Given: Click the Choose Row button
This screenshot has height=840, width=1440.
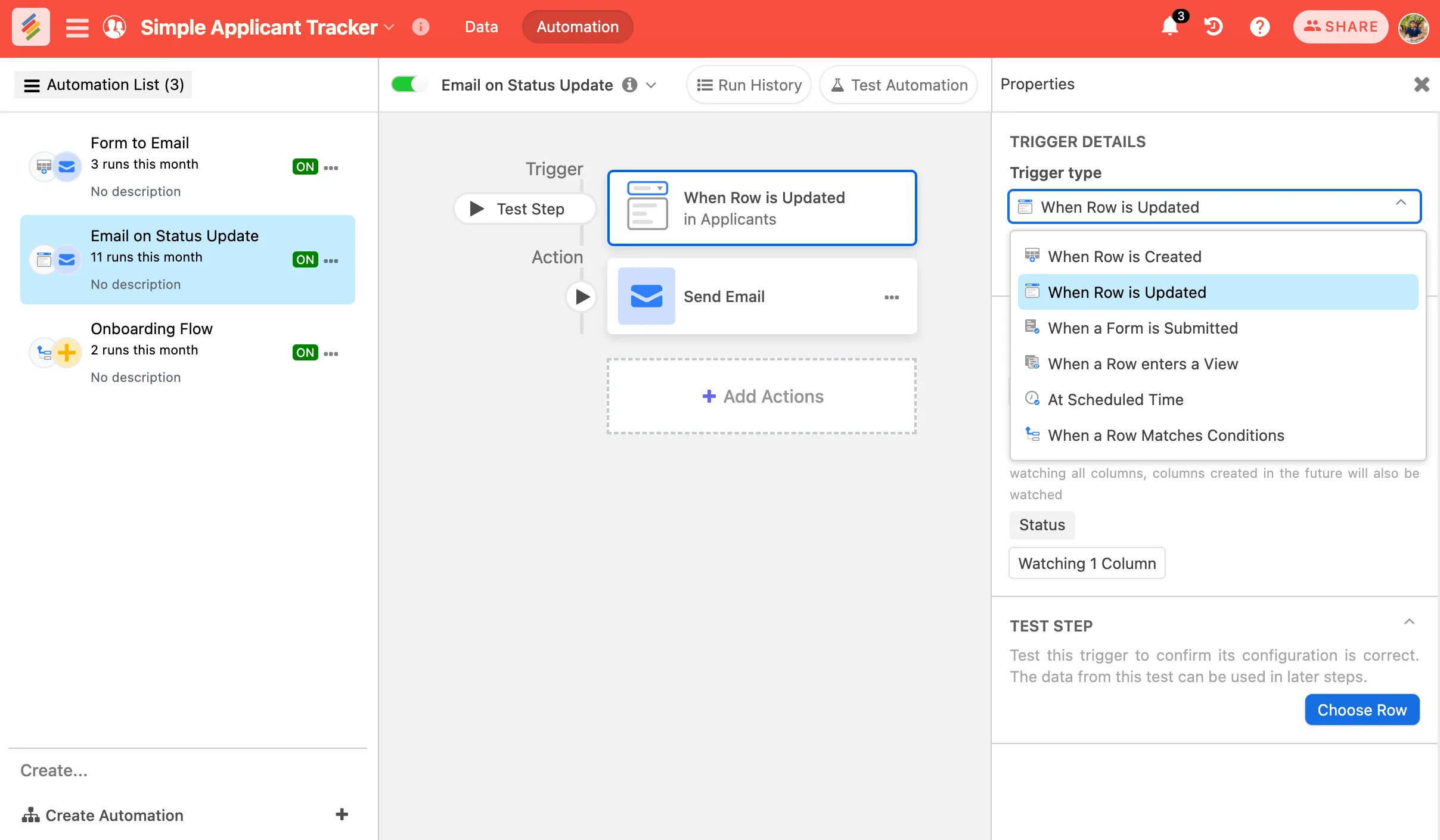Looking at the screenshot, I should pos(1362,709).
